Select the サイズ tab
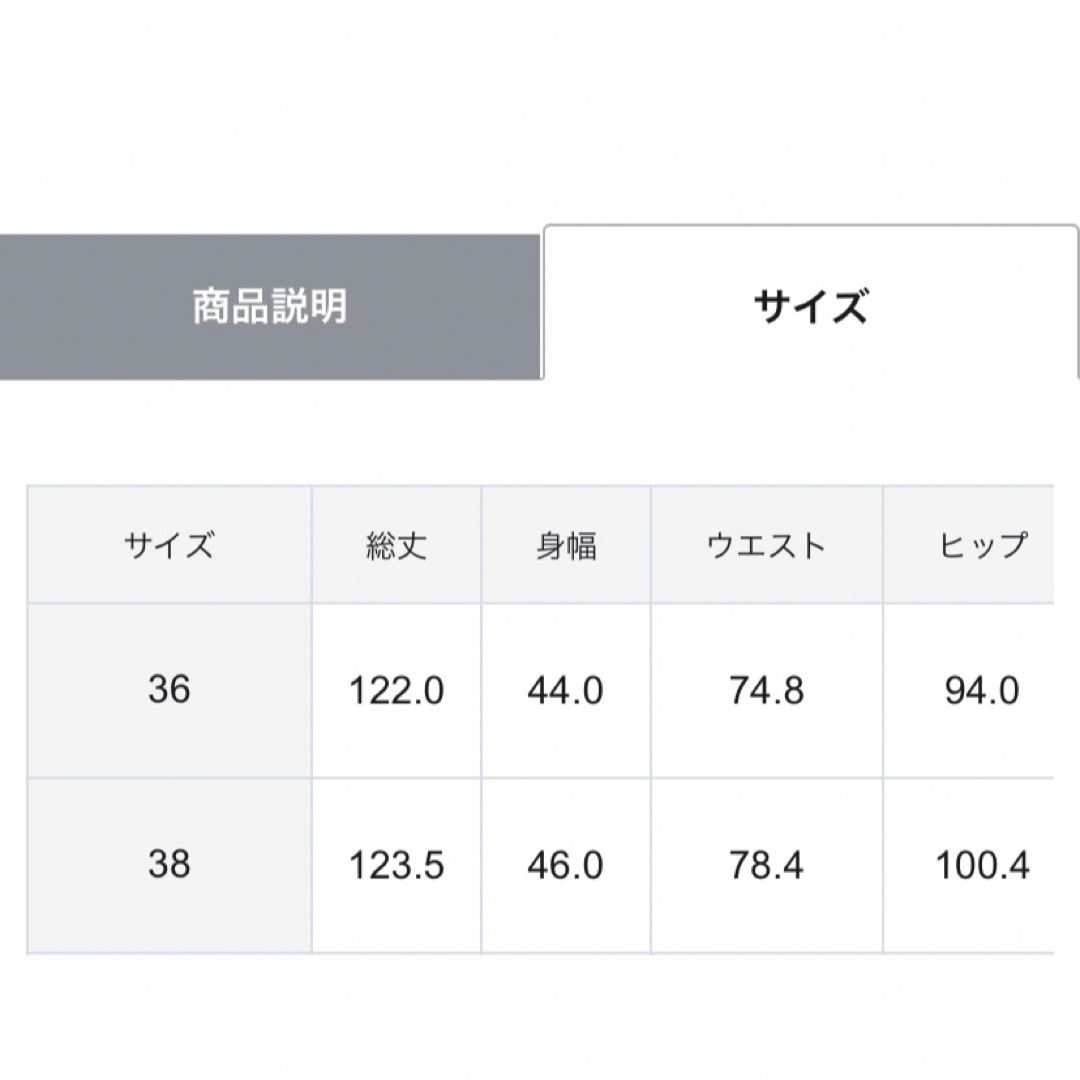 pyautogui.click(x=811, y=302)
